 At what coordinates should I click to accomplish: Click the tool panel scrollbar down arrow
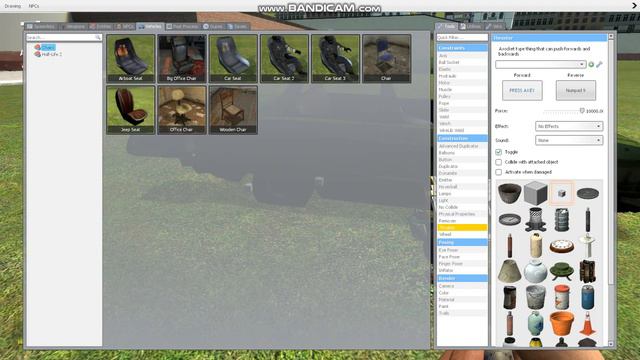(x=611, y=344)
